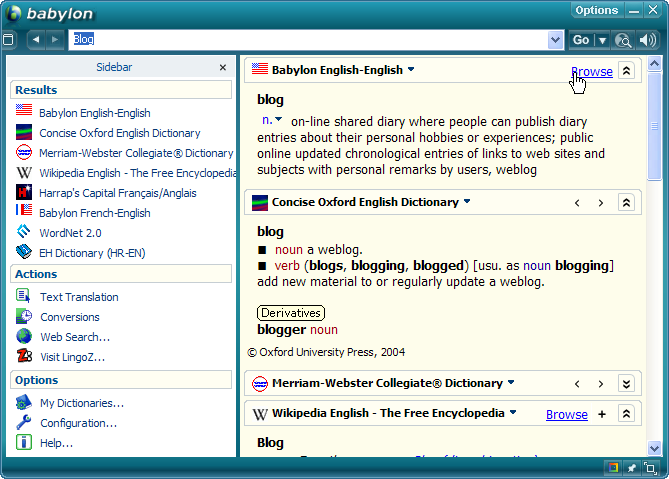Select Babylon English-English in Results

[95, 113]
